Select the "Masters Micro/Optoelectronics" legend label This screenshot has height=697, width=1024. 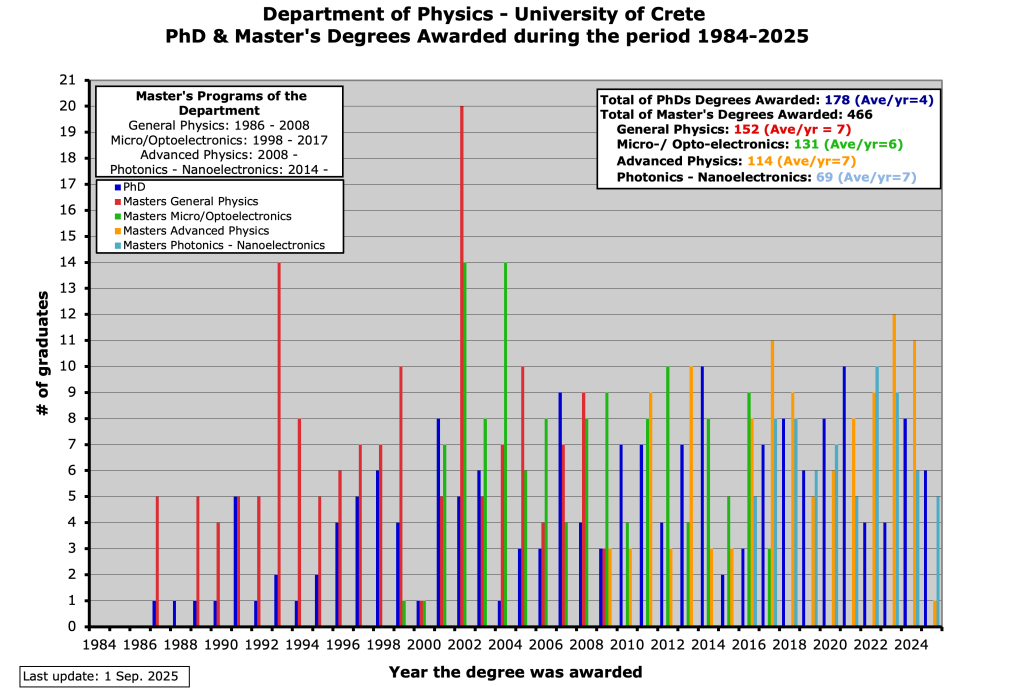[207, 216]
